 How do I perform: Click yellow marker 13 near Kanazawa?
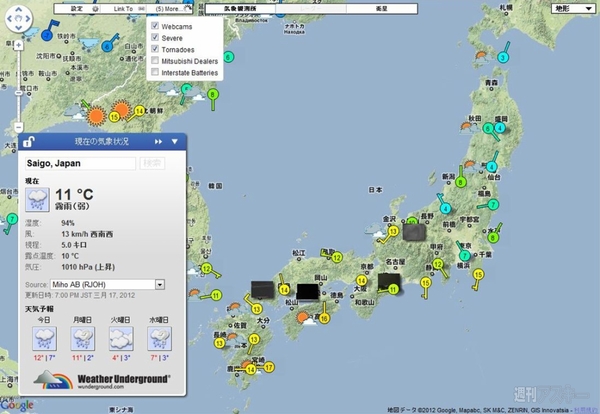[x=393, y=231]
